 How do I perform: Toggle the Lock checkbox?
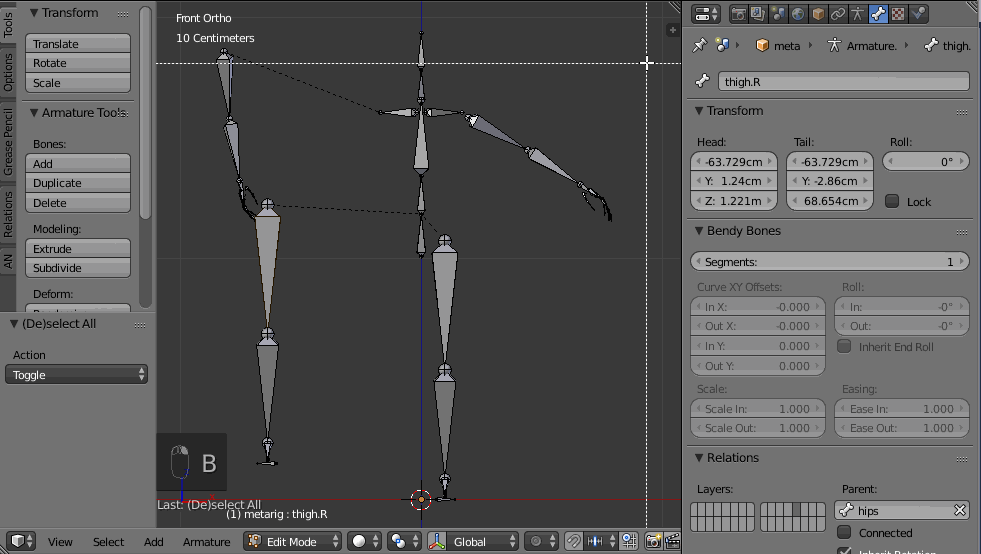tap(893, 201)
